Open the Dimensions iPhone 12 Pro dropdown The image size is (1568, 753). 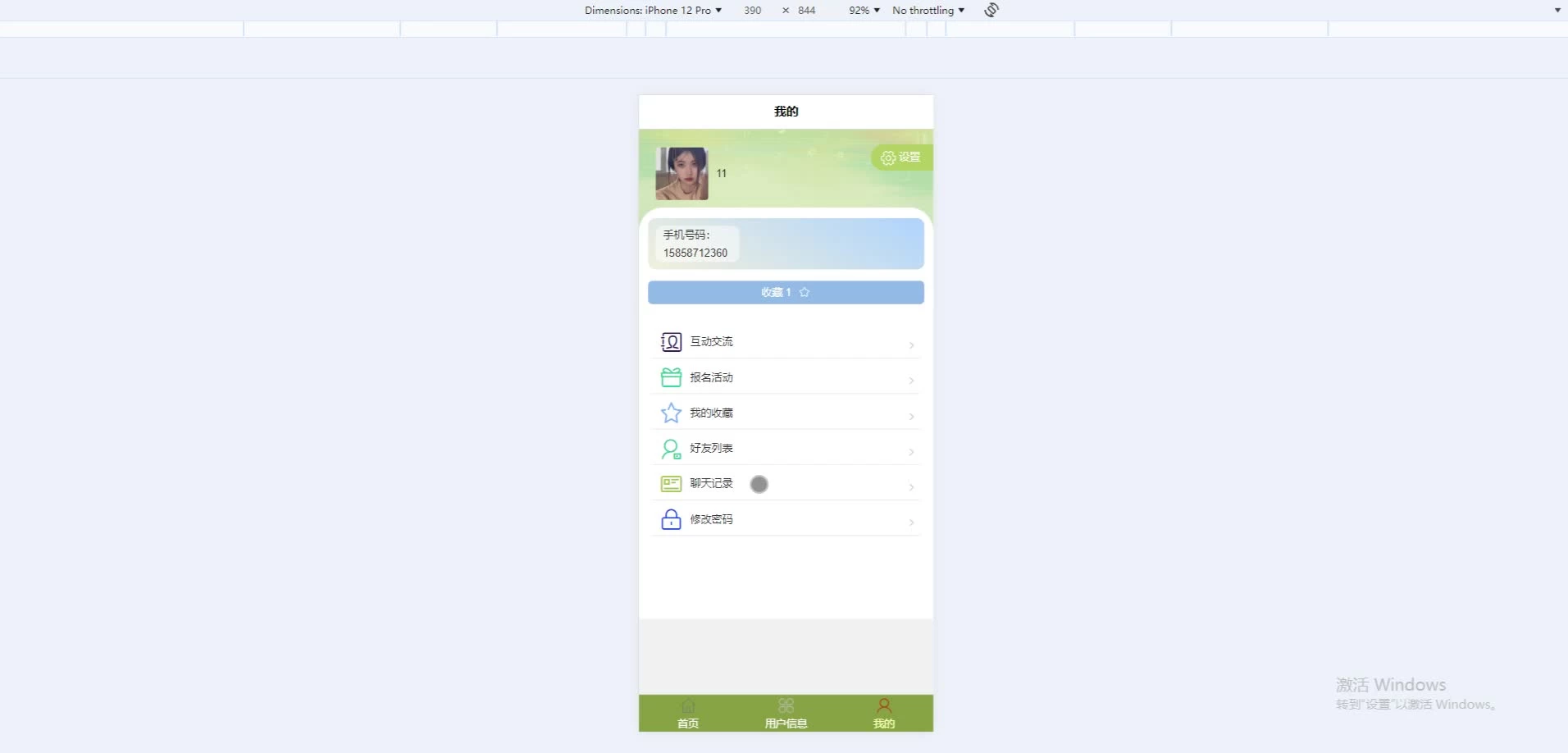click(x=653, y=10)
